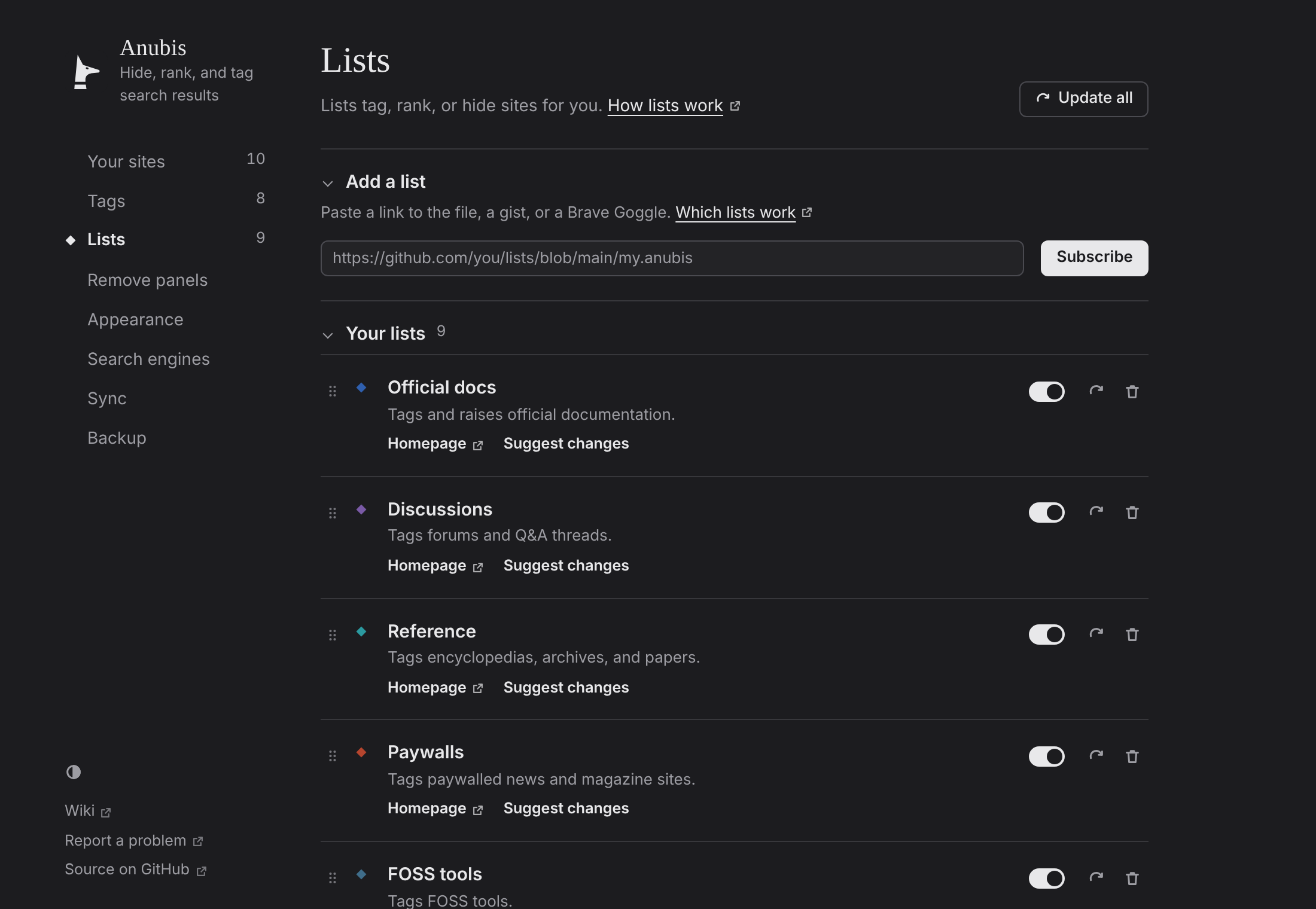1316x909 pixels.
Task: Refresh the Official docs list
Action: pos(1096,391)
